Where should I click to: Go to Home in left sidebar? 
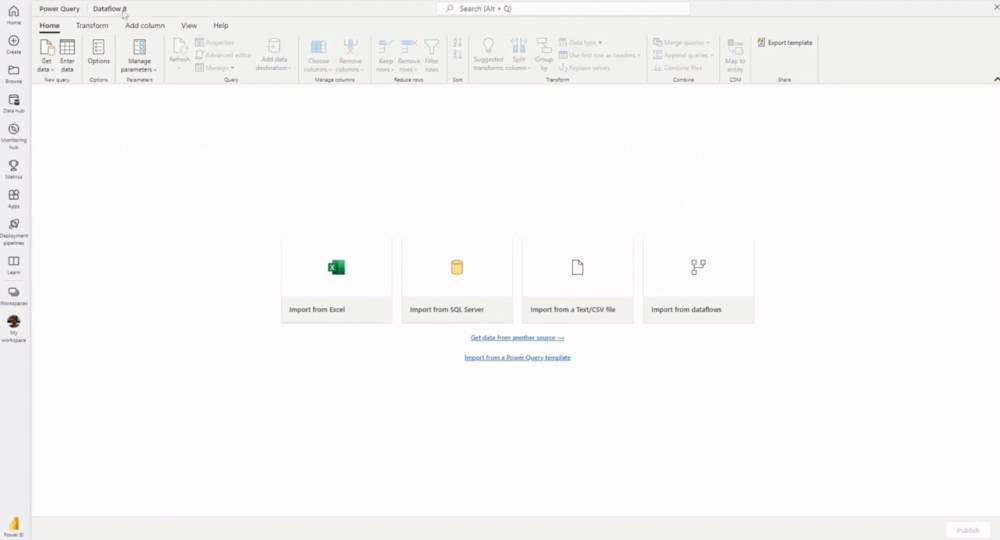tap(13, 15)
